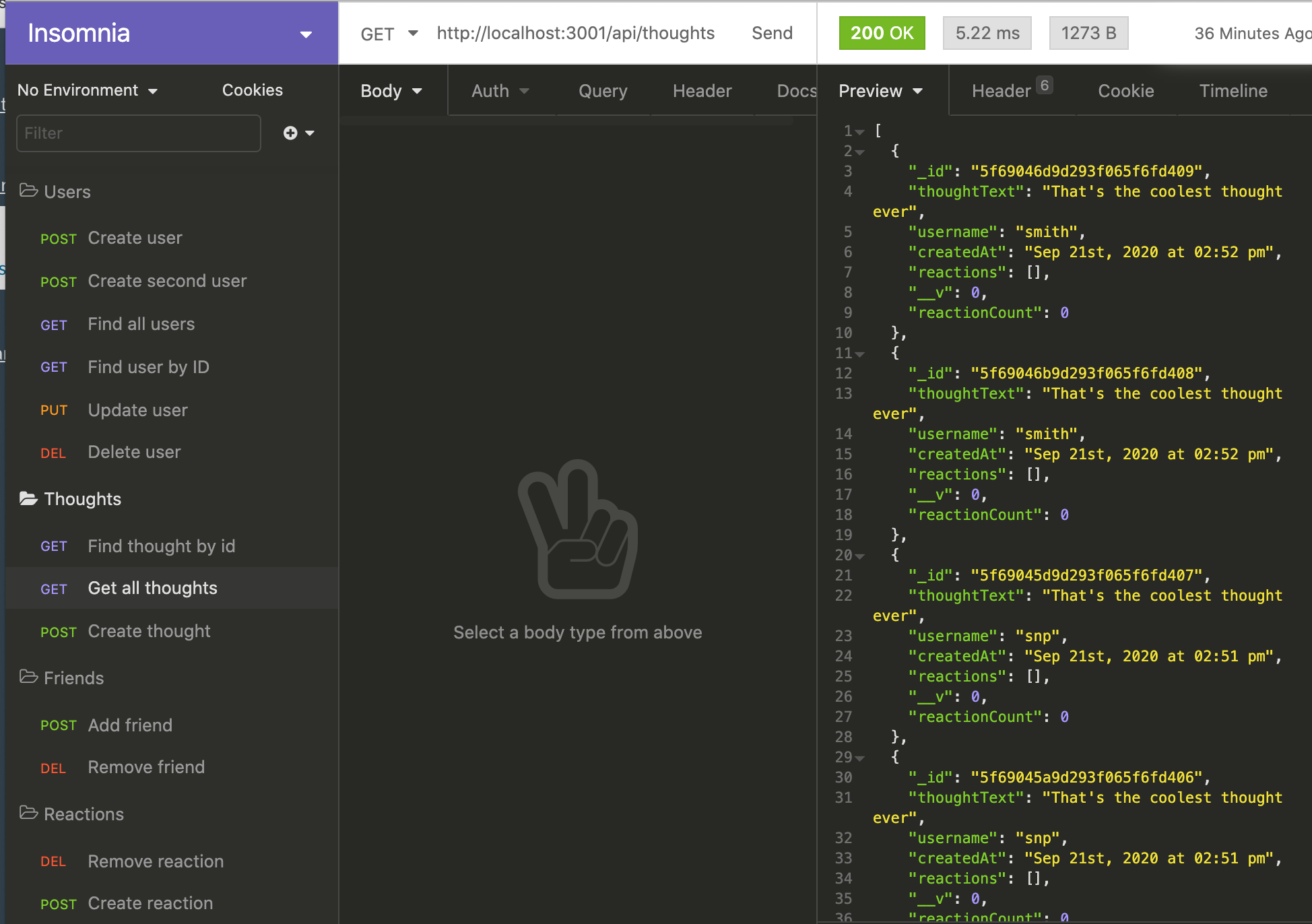
Task: Collapse the Thoughts folder icon
Action: coord(28,498)
